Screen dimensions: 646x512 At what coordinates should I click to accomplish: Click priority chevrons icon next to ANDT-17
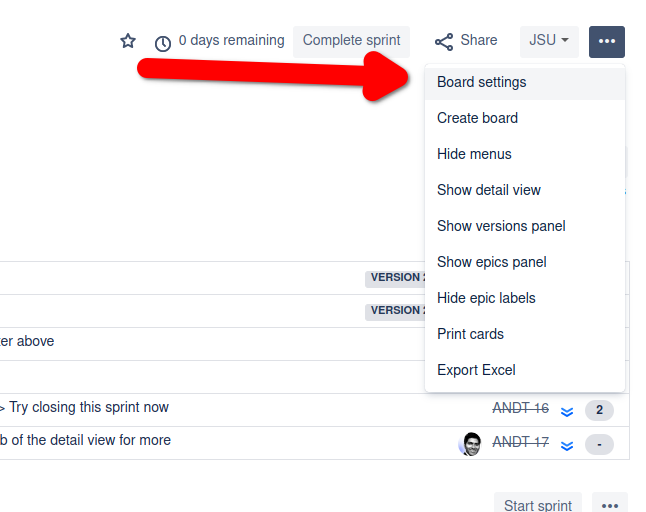(567, 445)
